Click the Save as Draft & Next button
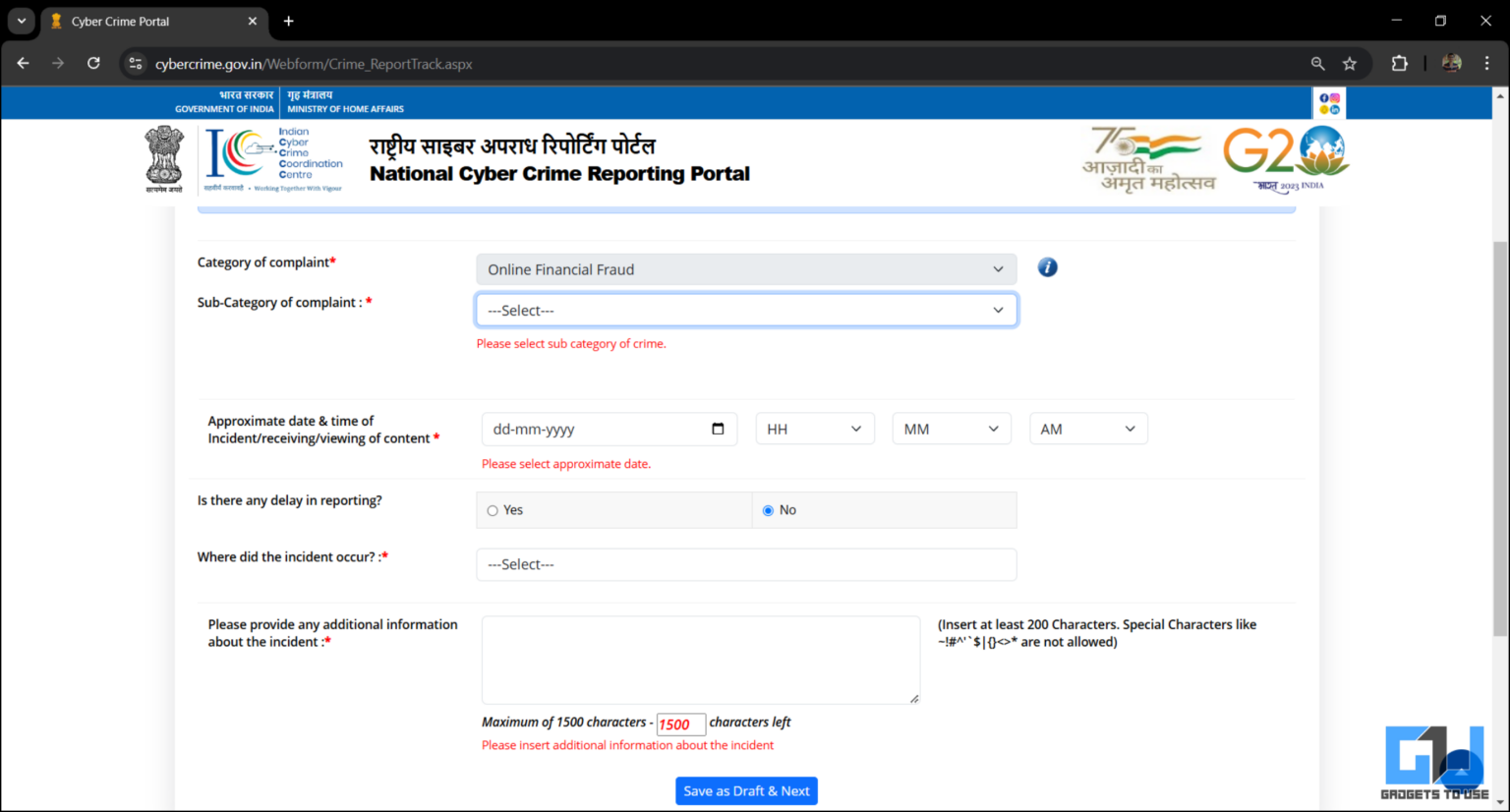This screenshot has width=1510, height=812. pos(745,790)
